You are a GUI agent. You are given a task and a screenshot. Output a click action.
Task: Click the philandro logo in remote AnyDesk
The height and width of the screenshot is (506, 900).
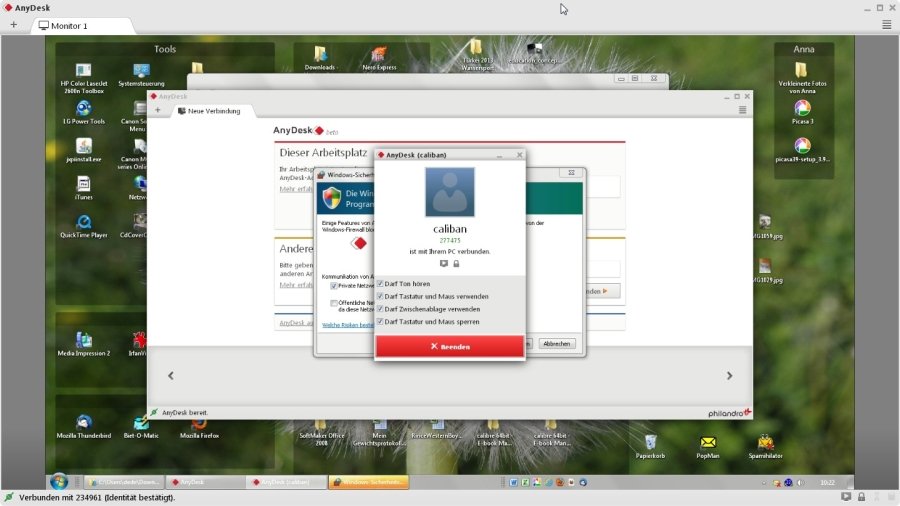(729, 412)
